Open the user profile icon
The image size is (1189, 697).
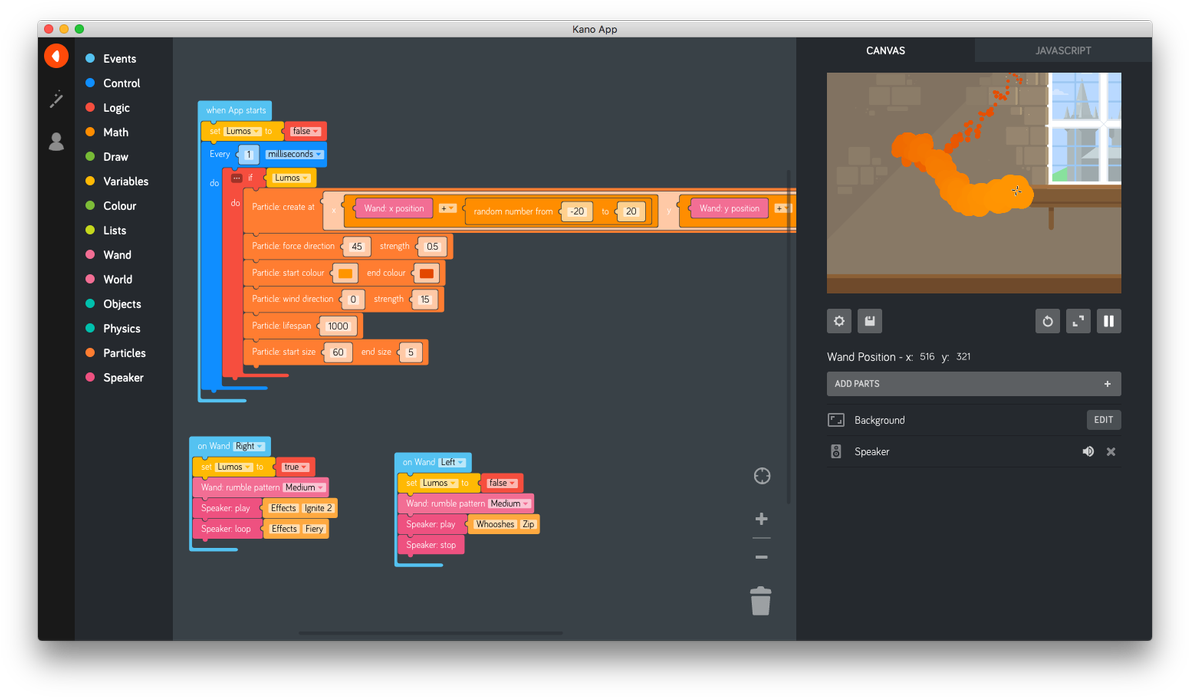coord(56,142)
